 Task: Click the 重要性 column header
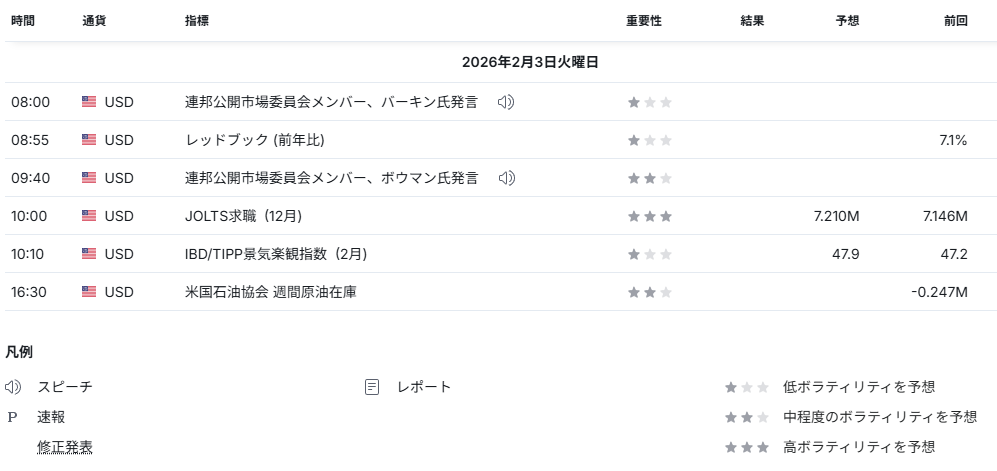click(x=644, y=21)
